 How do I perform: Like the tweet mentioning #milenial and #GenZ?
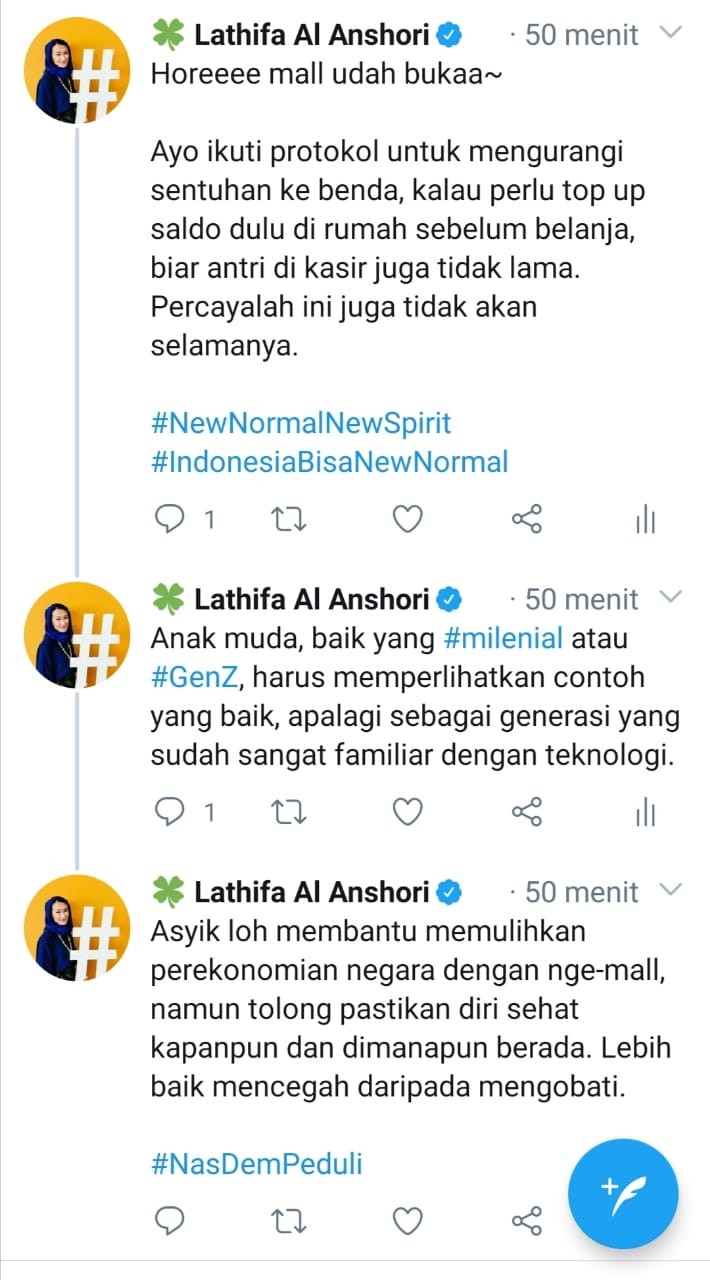[x=407, y=813]
